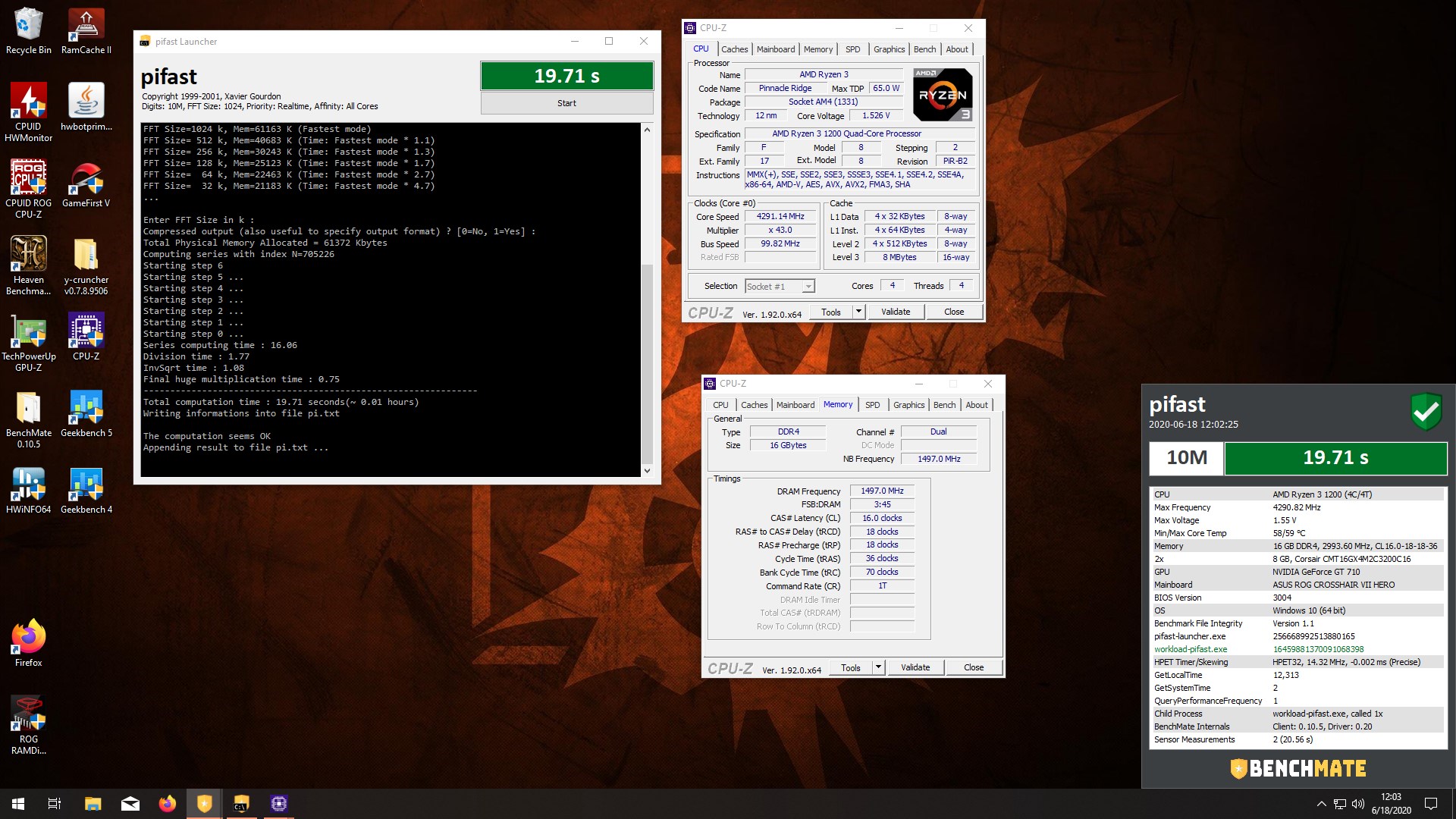Open CPUID HWMonitor desktop icon

coord(28,111)
